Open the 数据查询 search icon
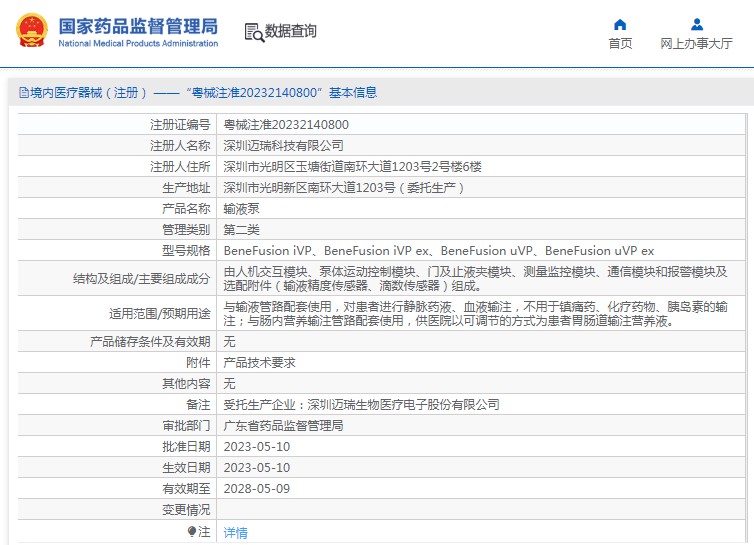 coord(254,32)
